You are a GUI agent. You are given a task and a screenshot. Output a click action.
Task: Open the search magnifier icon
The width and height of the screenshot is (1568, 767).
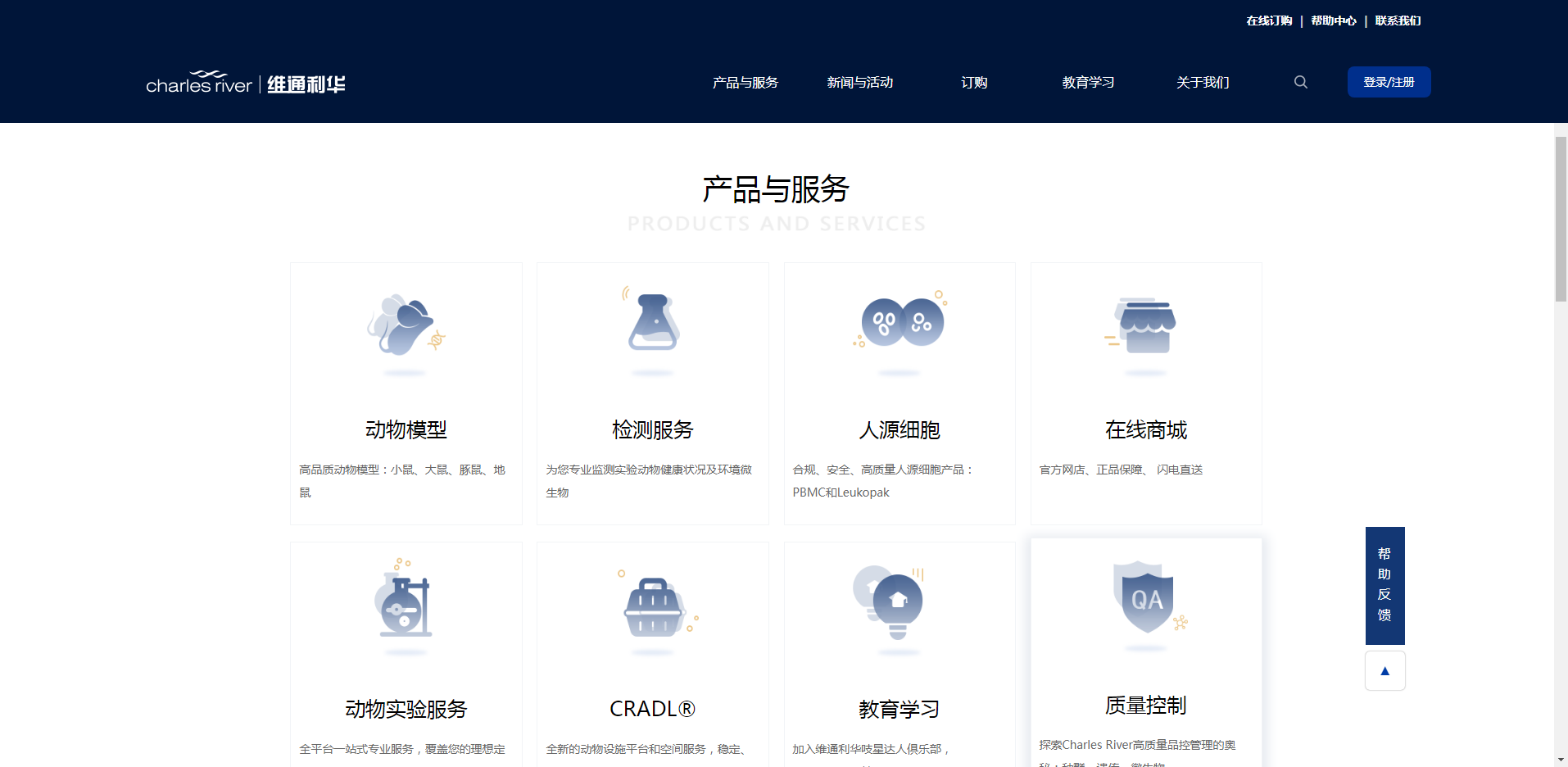click(x=1301, y=82)
